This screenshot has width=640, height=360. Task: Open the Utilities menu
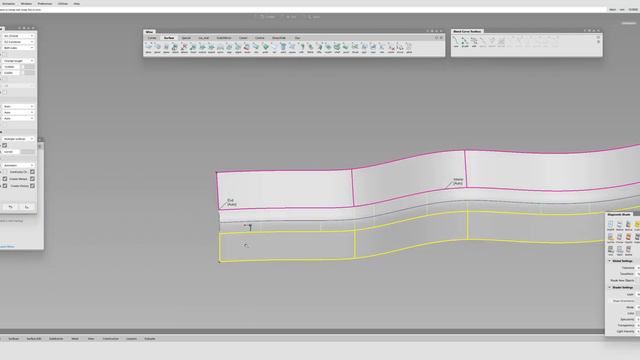tap(63, 3)
